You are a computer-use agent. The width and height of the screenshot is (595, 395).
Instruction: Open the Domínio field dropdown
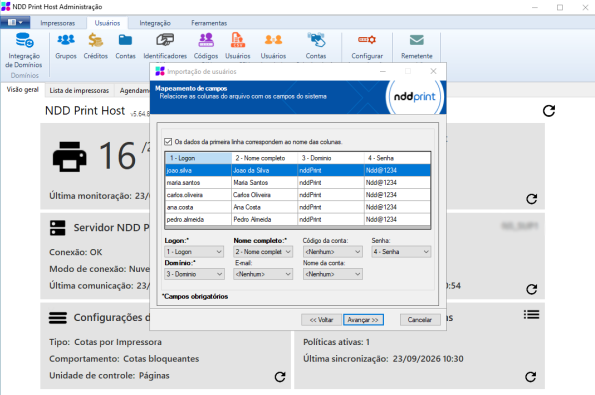(194, 274)
